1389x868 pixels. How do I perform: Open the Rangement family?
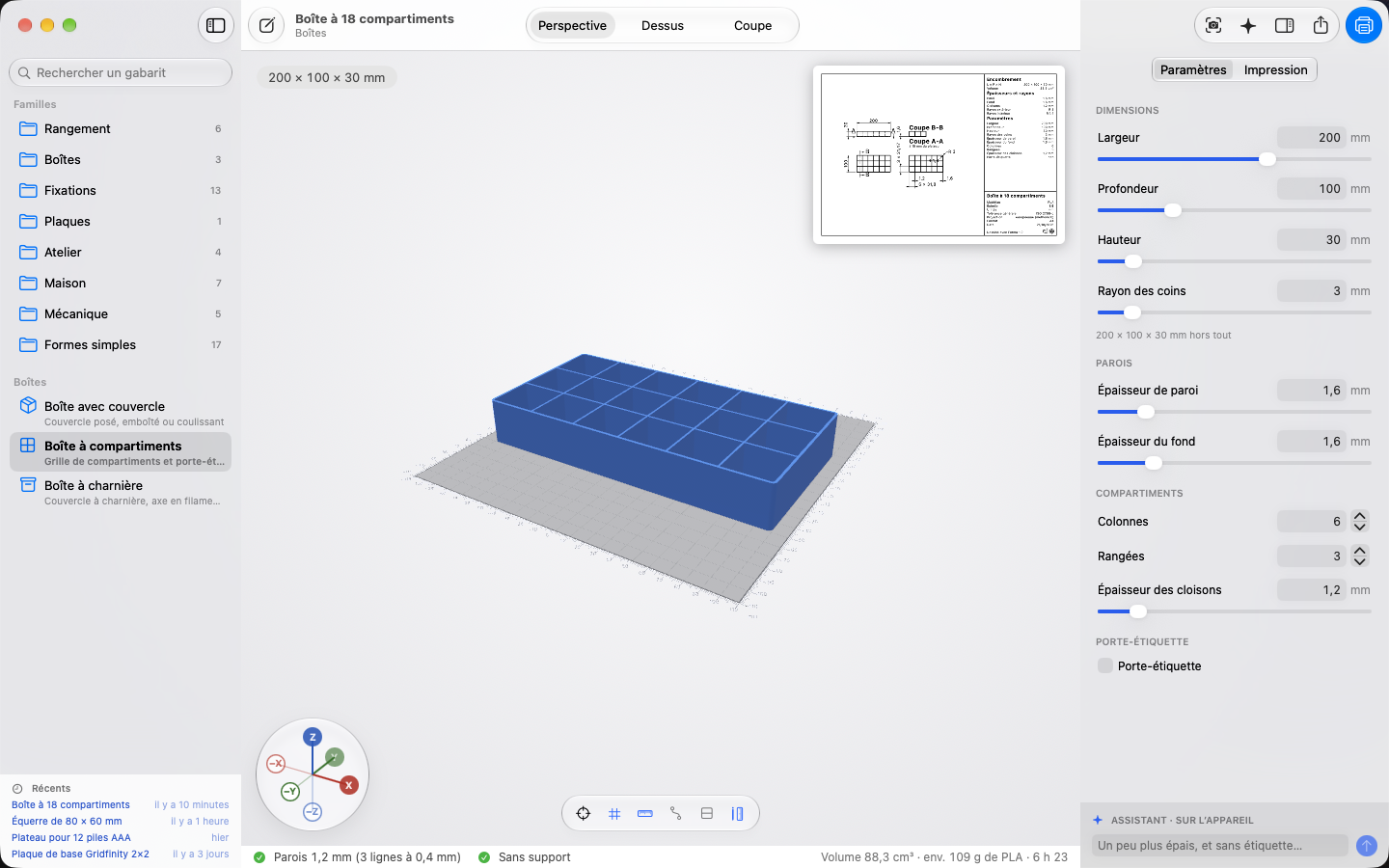click(121, 129)
